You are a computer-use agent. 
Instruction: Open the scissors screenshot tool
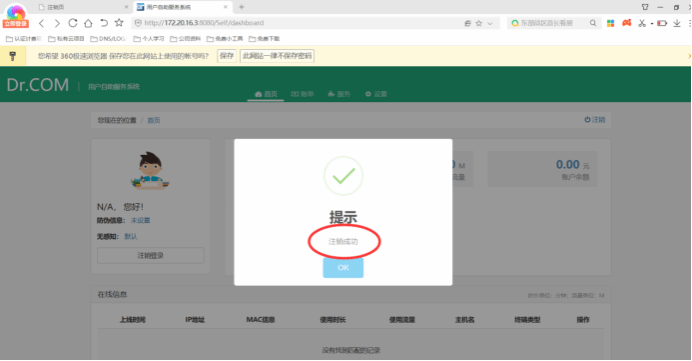tap(642, 23)
